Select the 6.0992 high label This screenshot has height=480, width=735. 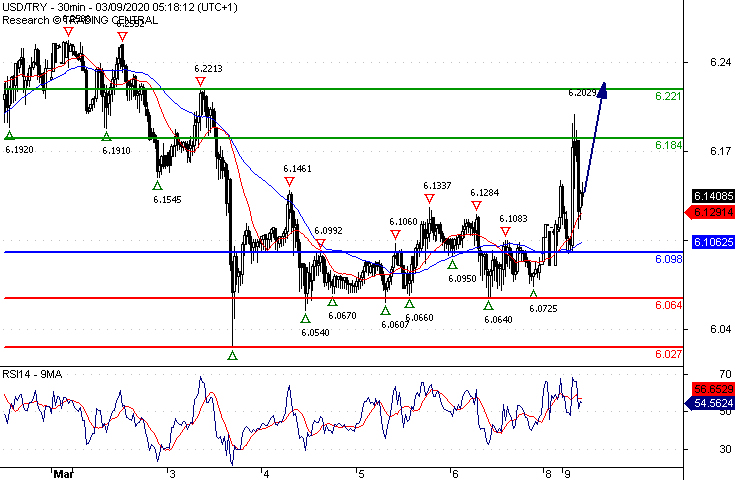[328, 230]
